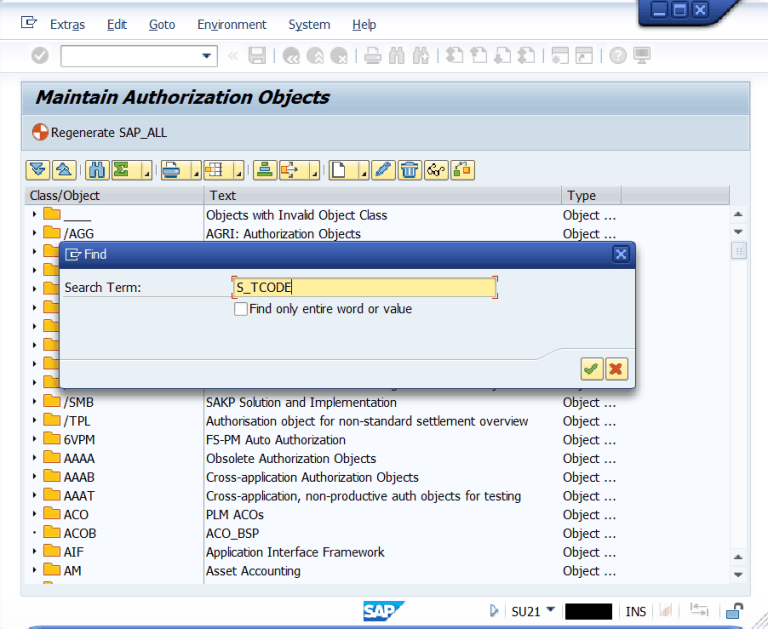
Task: Click the Class/Object column header
Action: 115,195
